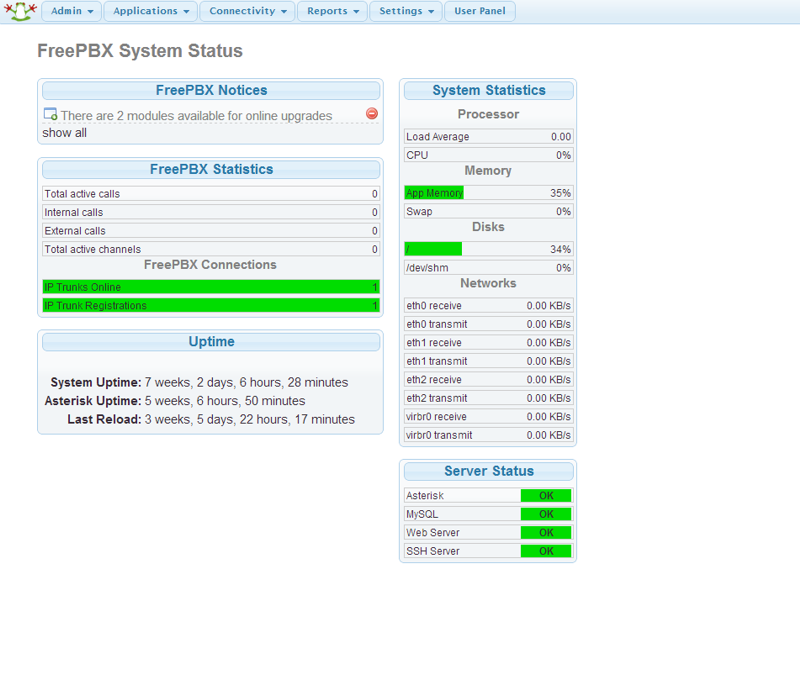This screenshot has width=800, height=691.
Task: Click the Asterisk Uptime value text
Action: (224, 401)
